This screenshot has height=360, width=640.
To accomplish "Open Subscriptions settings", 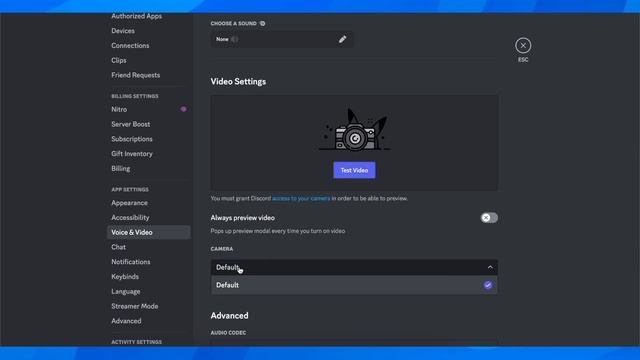I will point(132,139).
